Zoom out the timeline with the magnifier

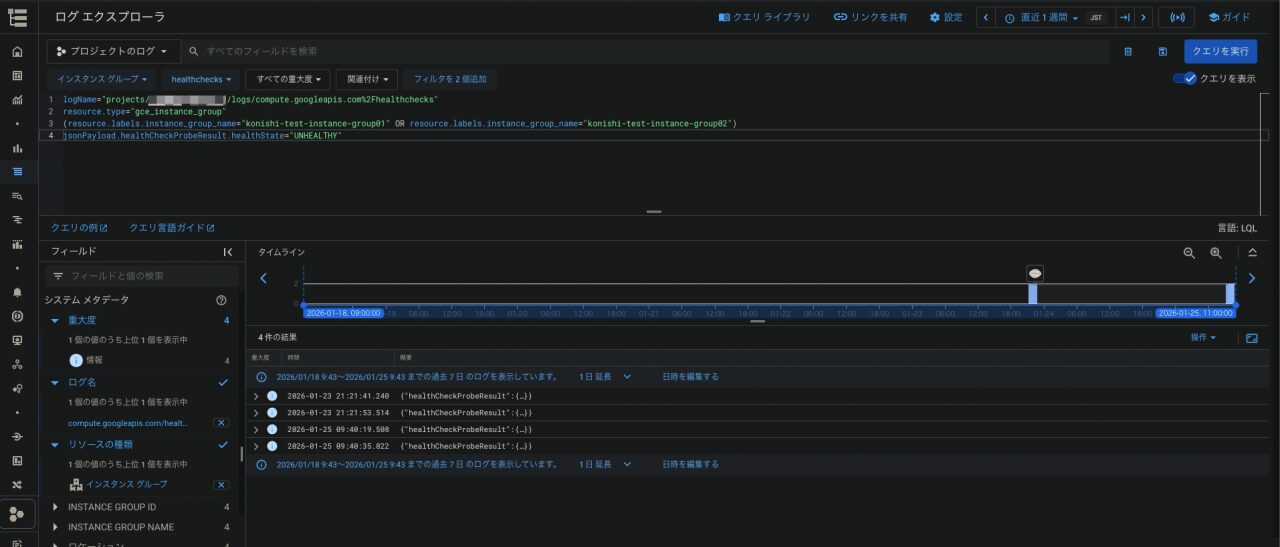point(1189,253)
